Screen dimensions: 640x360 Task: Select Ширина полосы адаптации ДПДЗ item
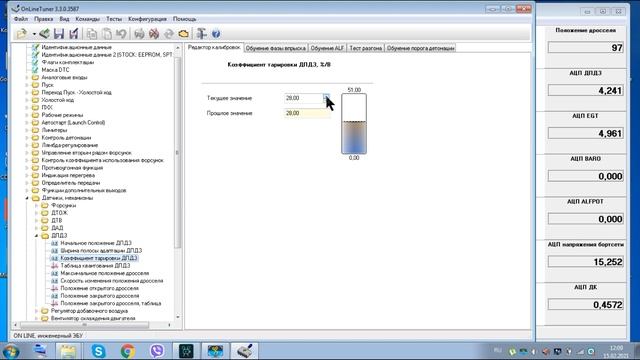[101, 251]
